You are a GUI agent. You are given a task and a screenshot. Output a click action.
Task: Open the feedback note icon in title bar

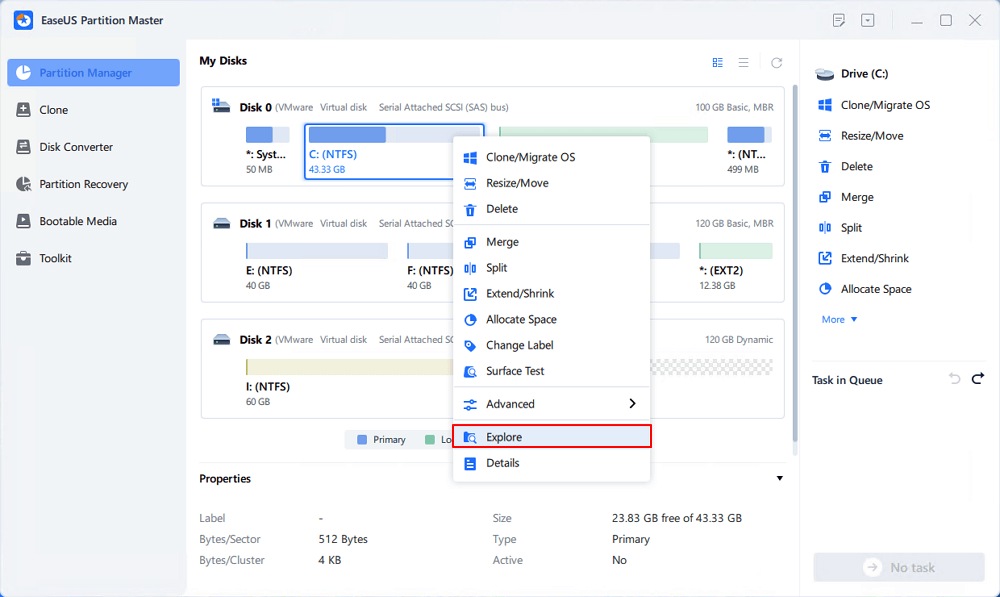839,20
